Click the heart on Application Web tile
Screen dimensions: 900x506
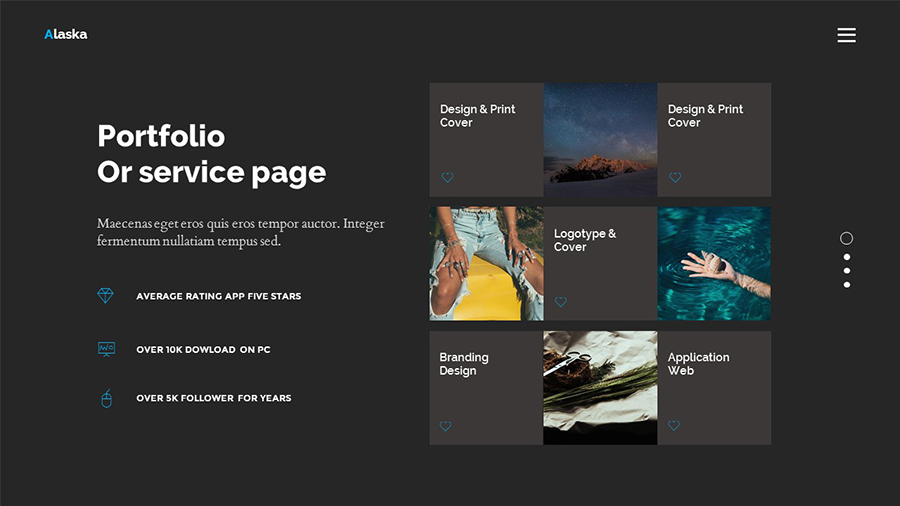(x=674, y=425)
